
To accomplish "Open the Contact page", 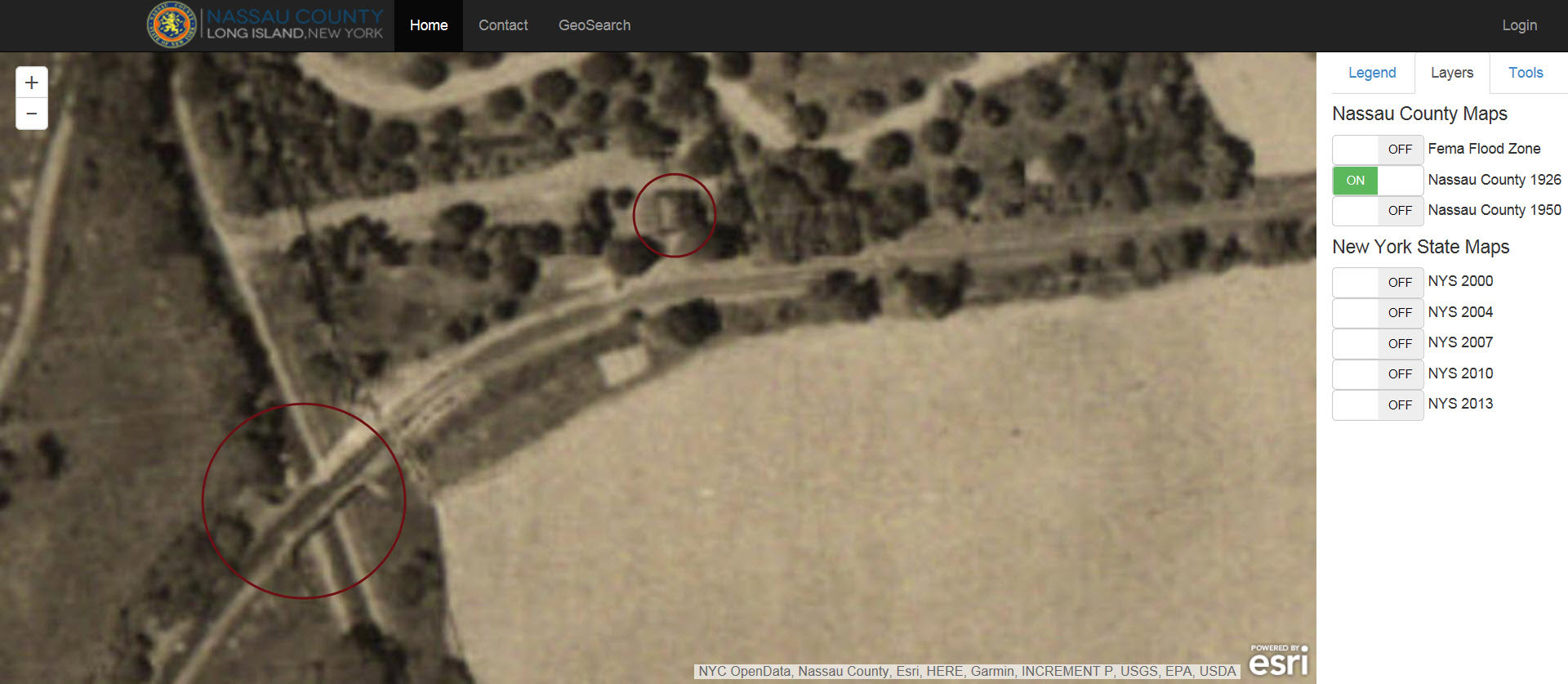I will 503,25.
